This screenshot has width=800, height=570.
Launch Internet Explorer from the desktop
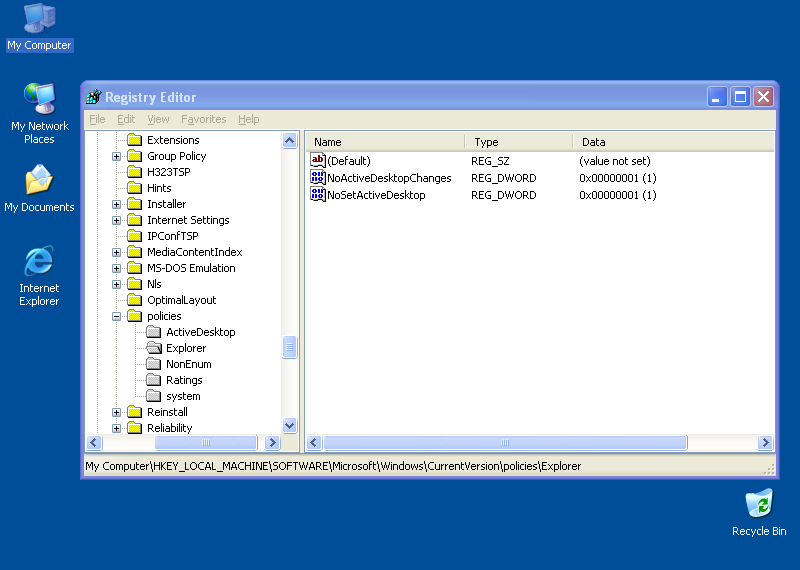tap(39, 276)
